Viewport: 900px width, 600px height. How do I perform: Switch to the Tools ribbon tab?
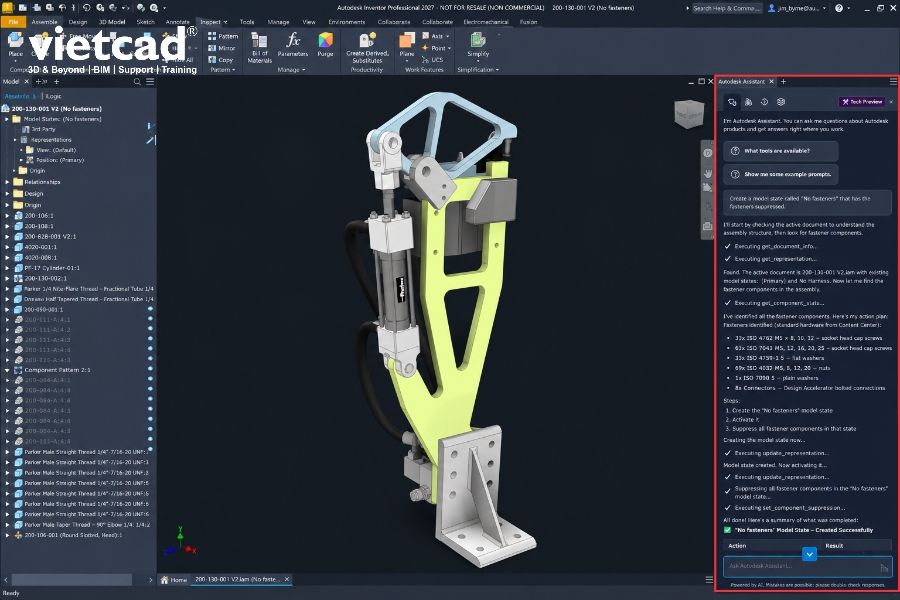[247, 22]
